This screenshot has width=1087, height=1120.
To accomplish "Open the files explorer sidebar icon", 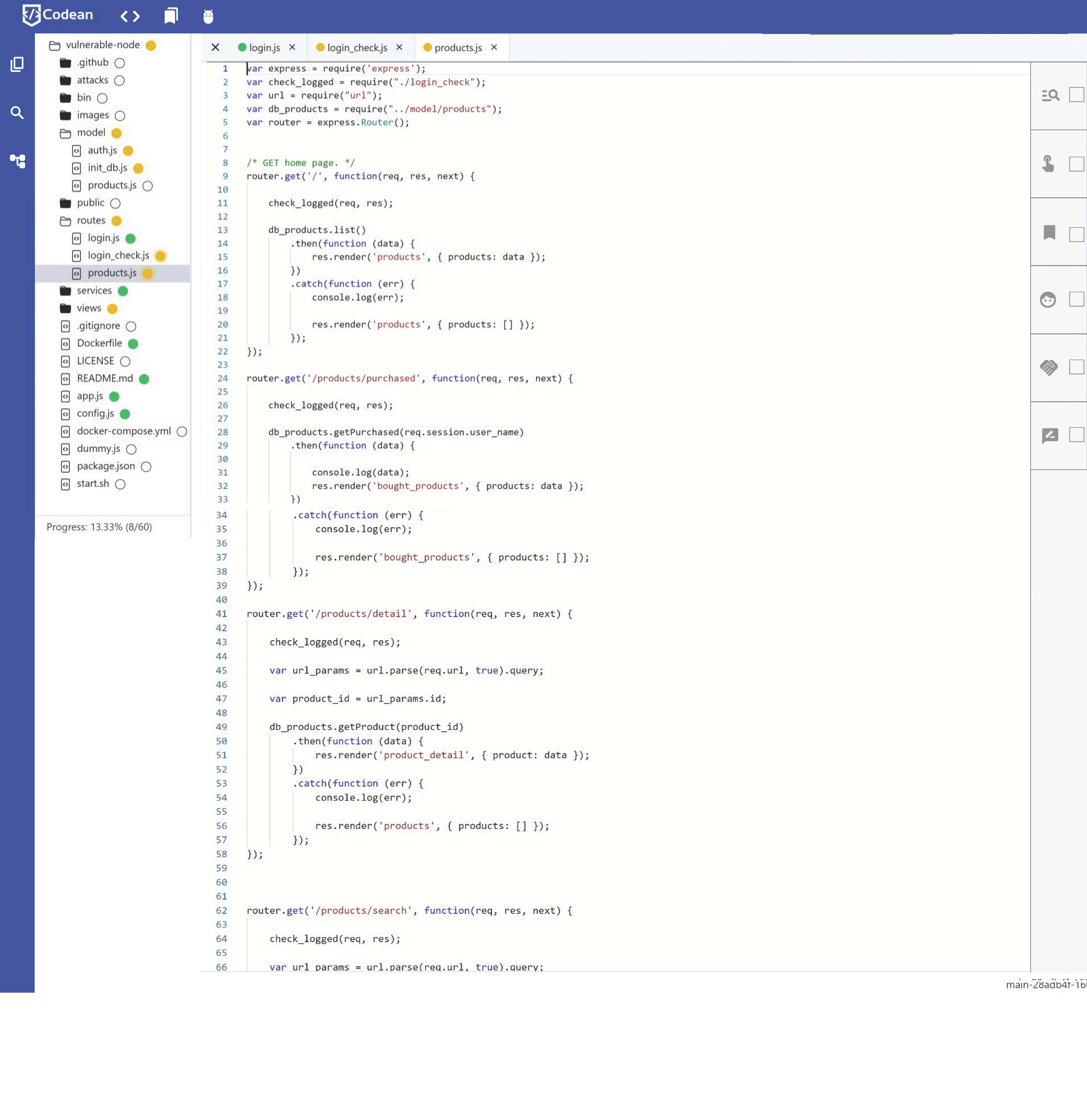I will click(17, 64).
